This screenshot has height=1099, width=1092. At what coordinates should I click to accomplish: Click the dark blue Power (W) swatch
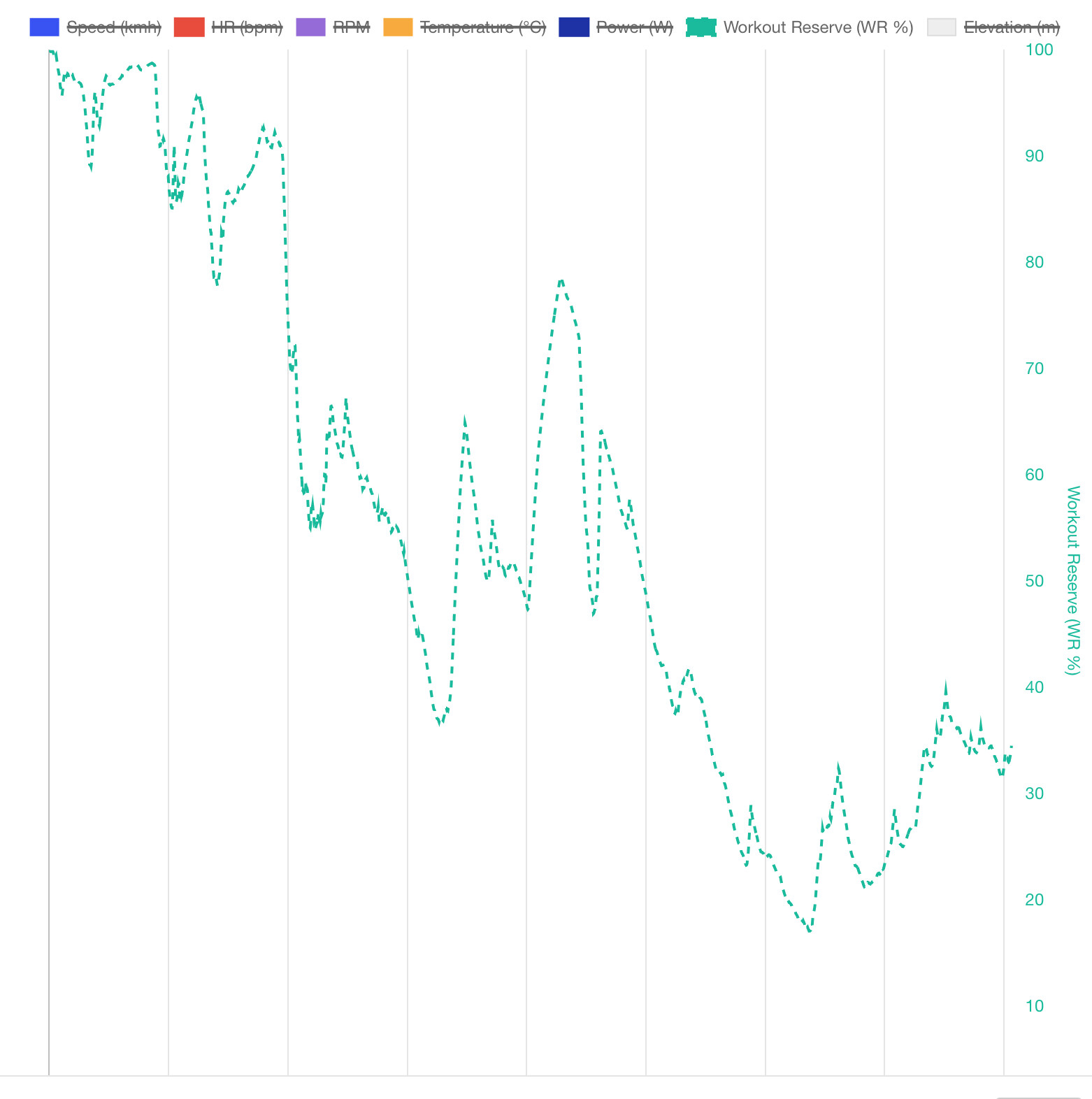point(574,27)
